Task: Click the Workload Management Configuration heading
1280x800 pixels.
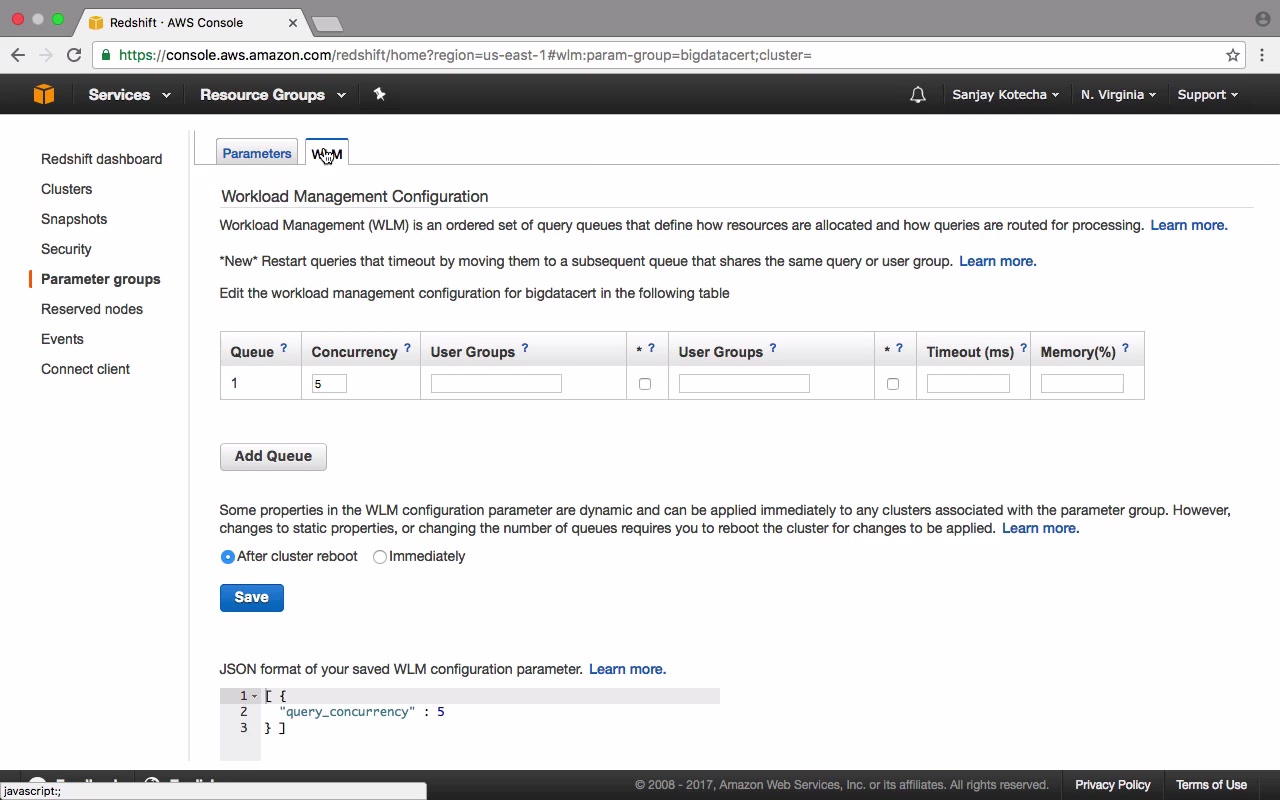Action: [x=355, y=197]
